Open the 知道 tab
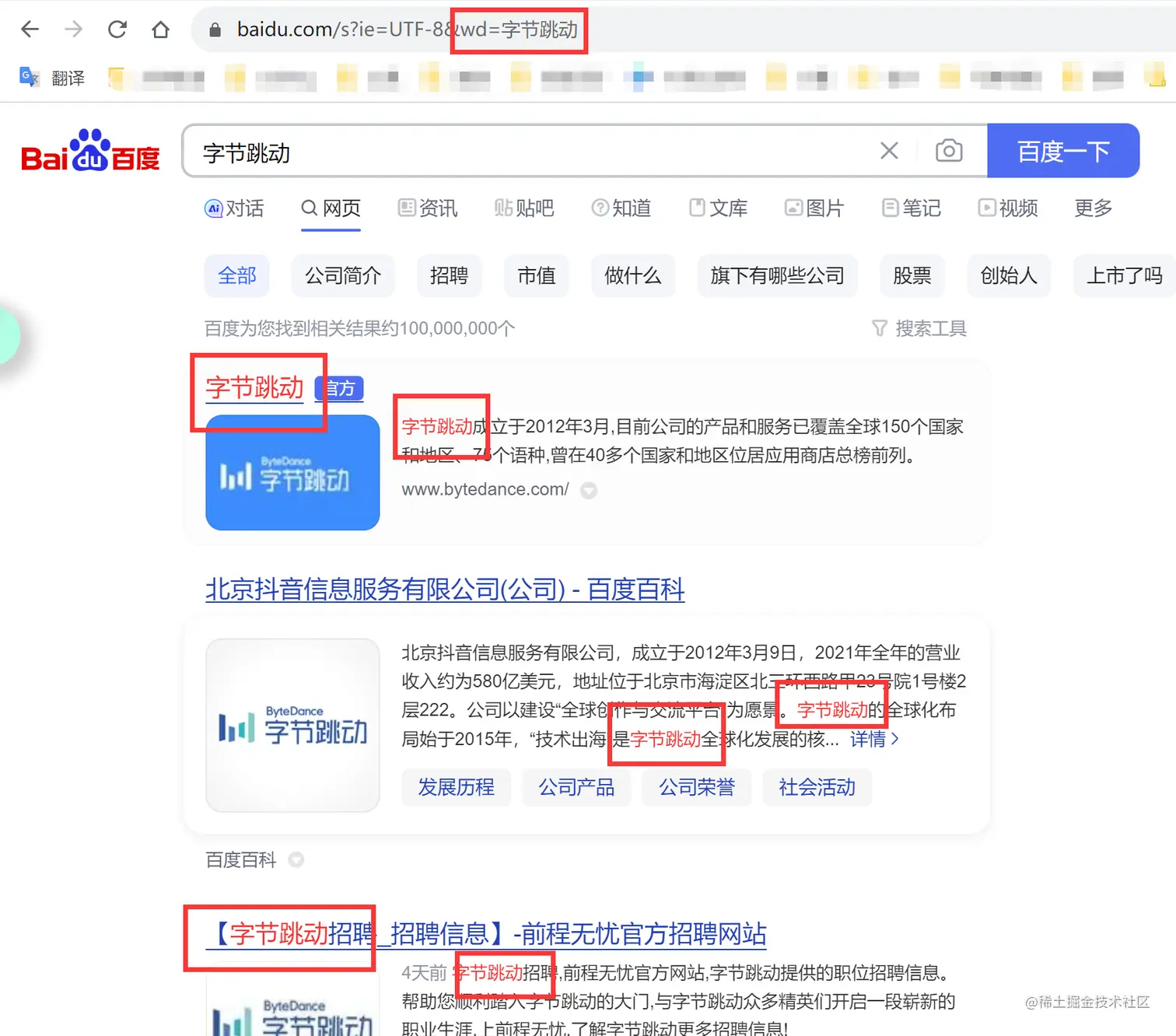The height and width of the screenshot is (1036, 1176). 621,208
